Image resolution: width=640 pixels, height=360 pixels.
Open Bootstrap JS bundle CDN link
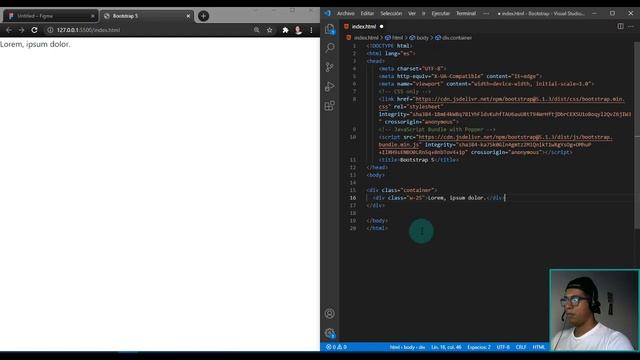click(515, 137)
